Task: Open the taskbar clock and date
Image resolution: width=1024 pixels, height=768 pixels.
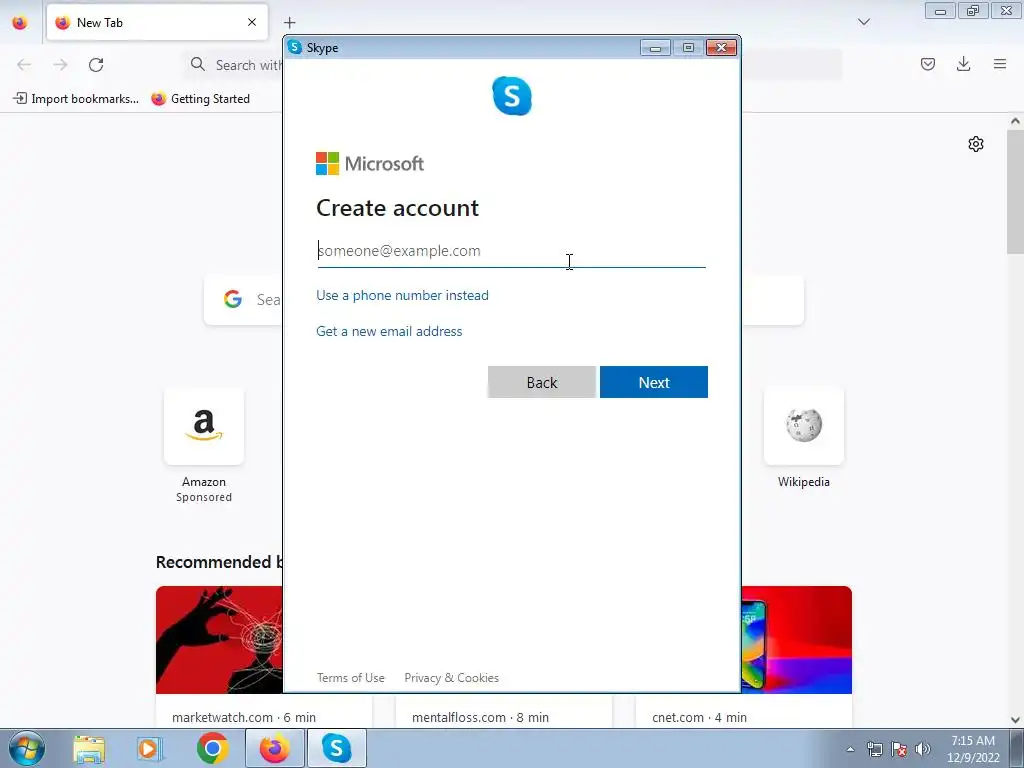Action: point(973,749)
